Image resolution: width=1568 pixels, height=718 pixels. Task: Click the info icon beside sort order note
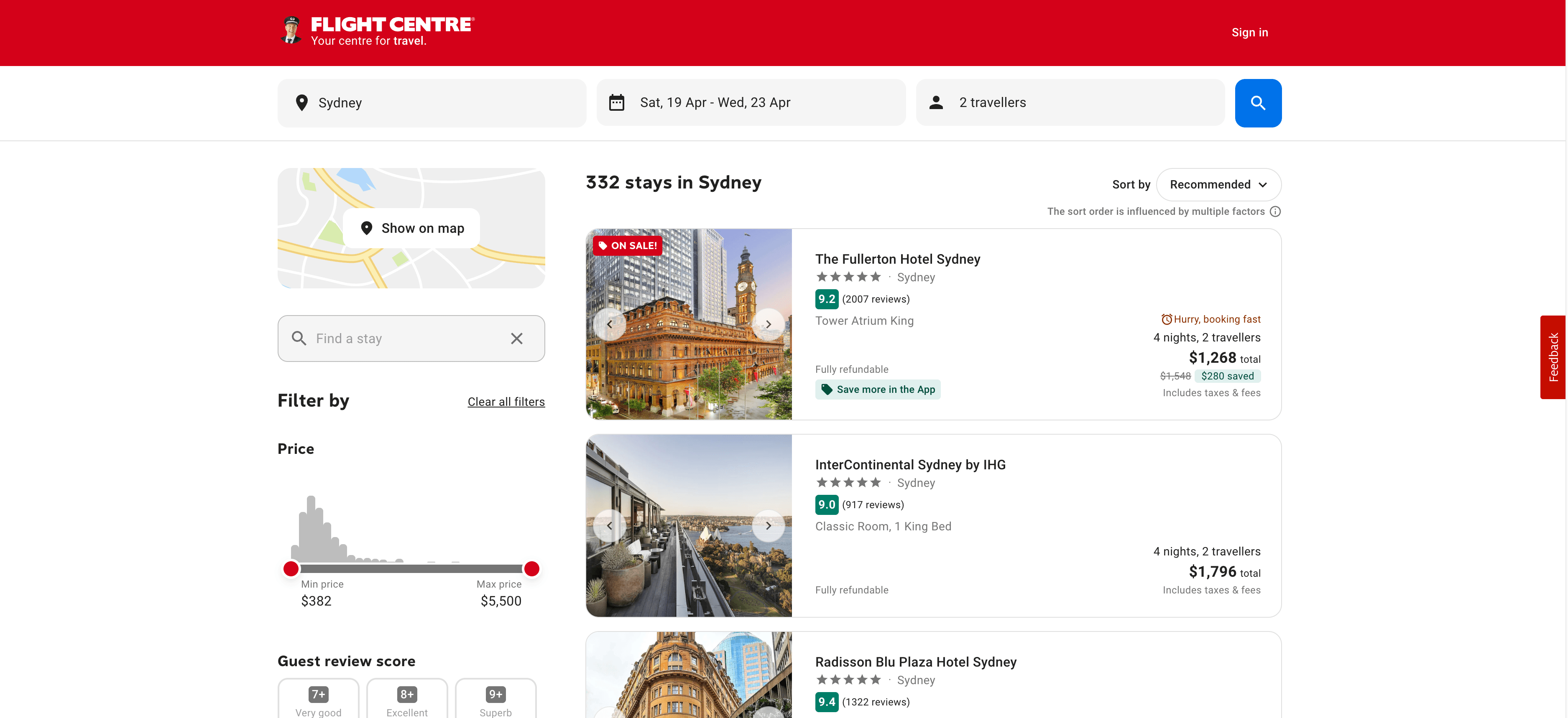1275,212
